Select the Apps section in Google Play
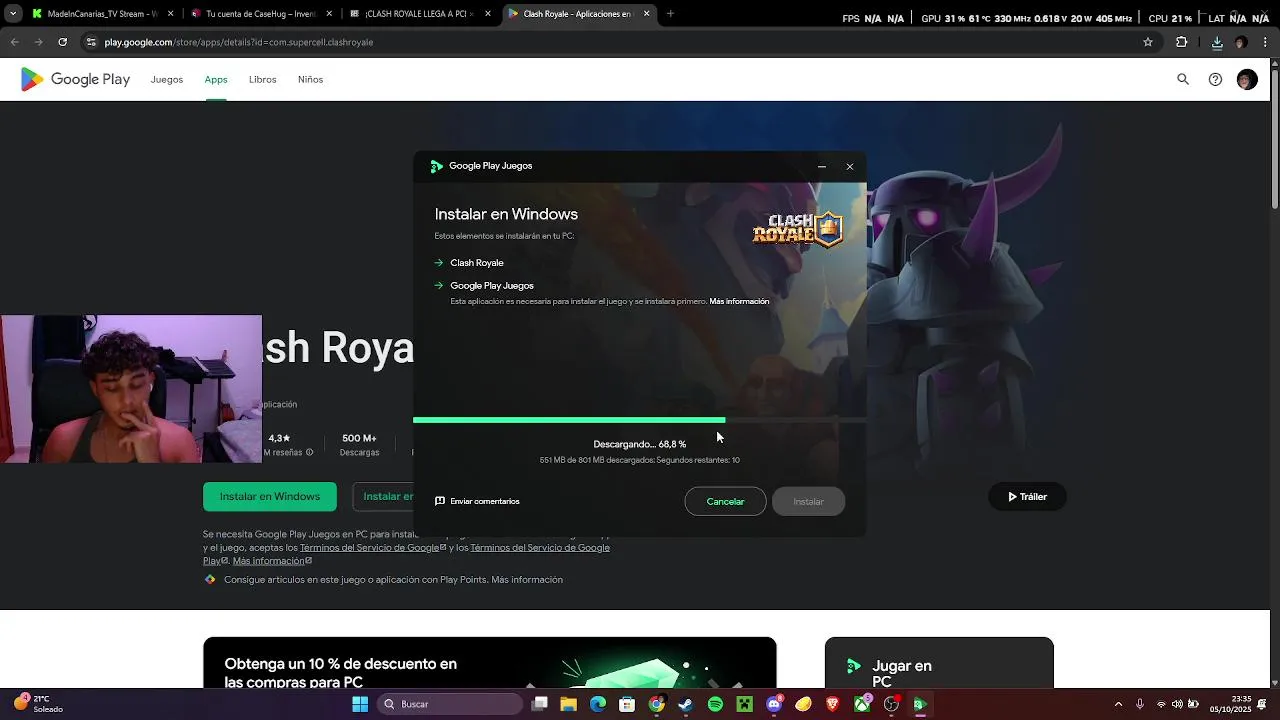The width and height of the screenshot is (1280, 720). 216,79
